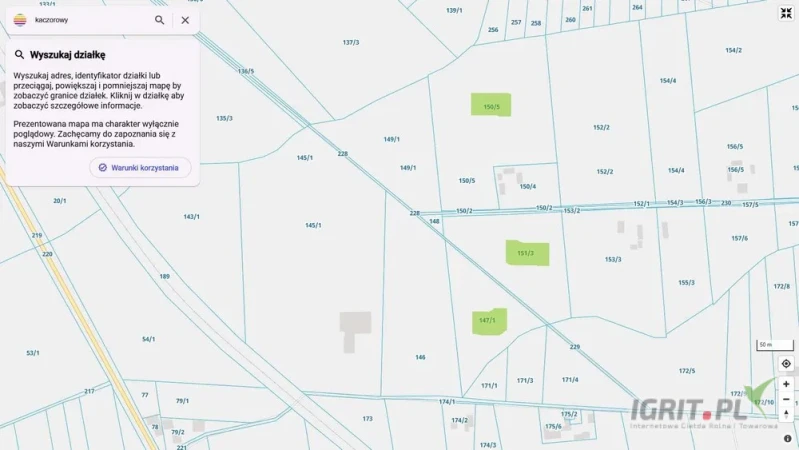Click parcel 143/1 label on map

click(191, 216)
